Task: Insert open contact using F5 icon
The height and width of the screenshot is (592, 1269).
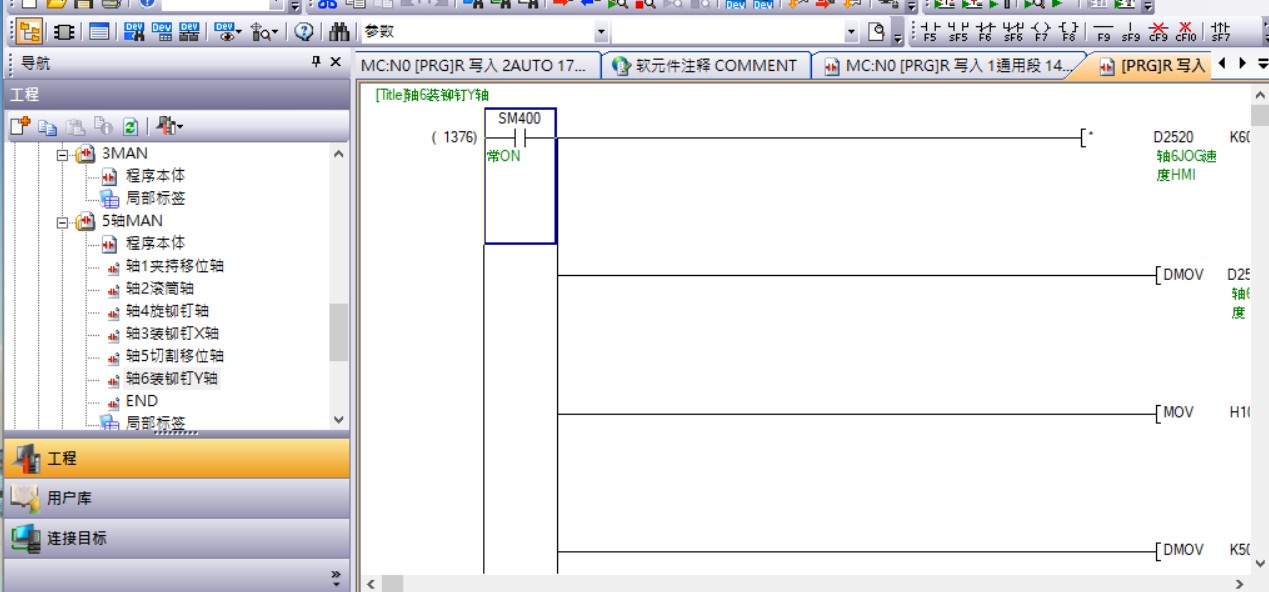Action: [x=930, y=32]
